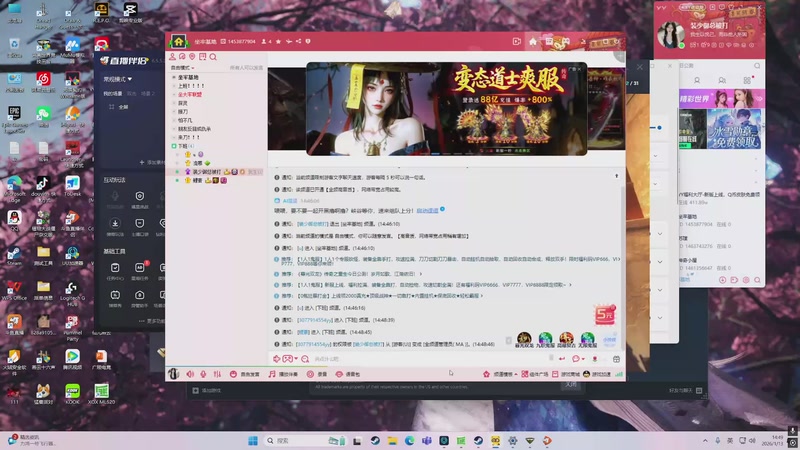Open the dropdown arrow beside game controller icon
This screenshot has width=800, height=450.
pyautogui.click(x=296, y=359)
